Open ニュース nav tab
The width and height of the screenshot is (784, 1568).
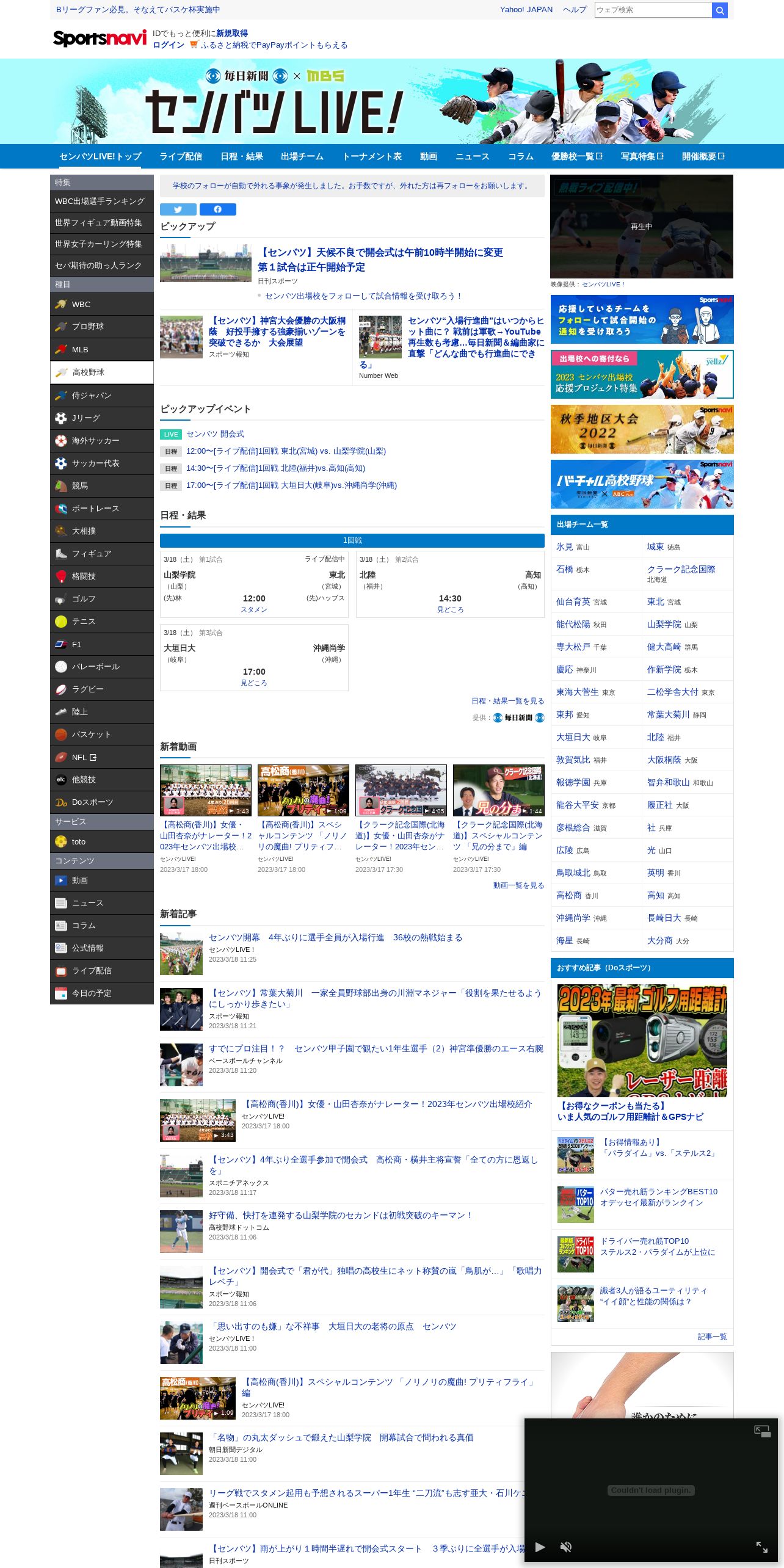(x=473, y=156)
